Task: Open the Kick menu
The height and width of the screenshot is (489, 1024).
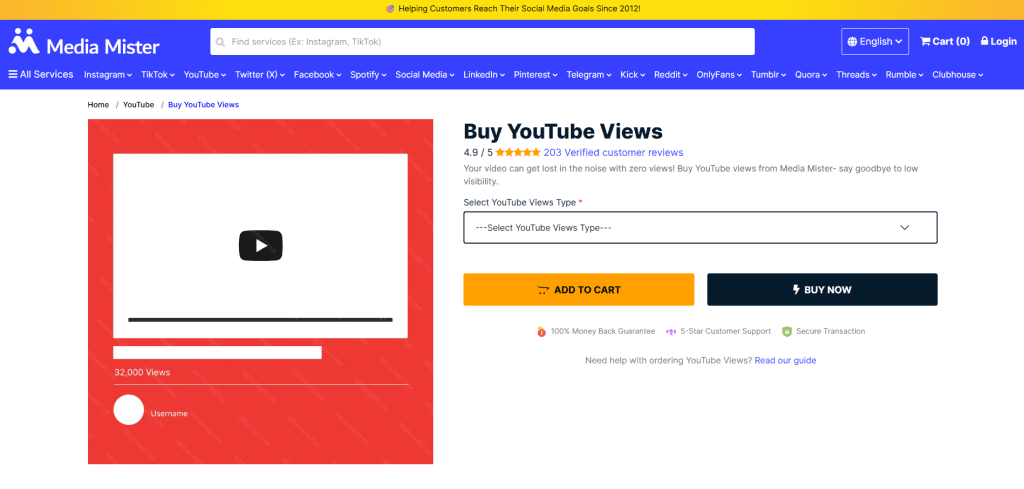Action: click(633, 74)
